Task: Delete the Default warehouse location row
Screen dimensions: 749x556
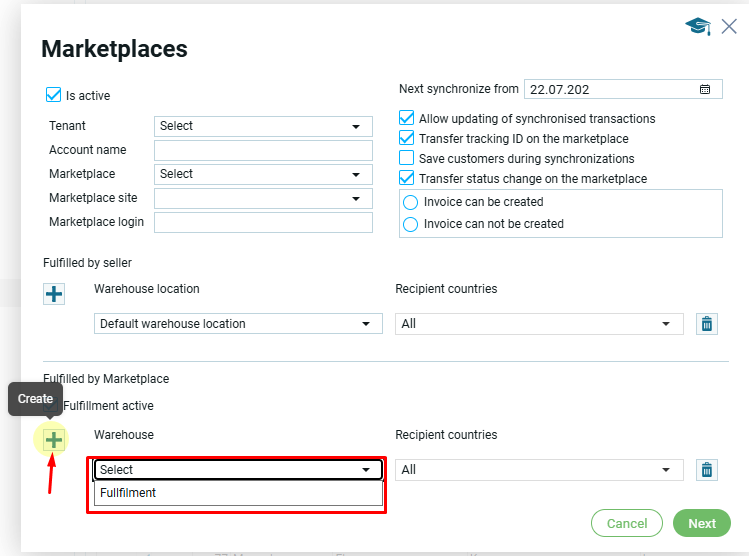Action: pos(707,323)
